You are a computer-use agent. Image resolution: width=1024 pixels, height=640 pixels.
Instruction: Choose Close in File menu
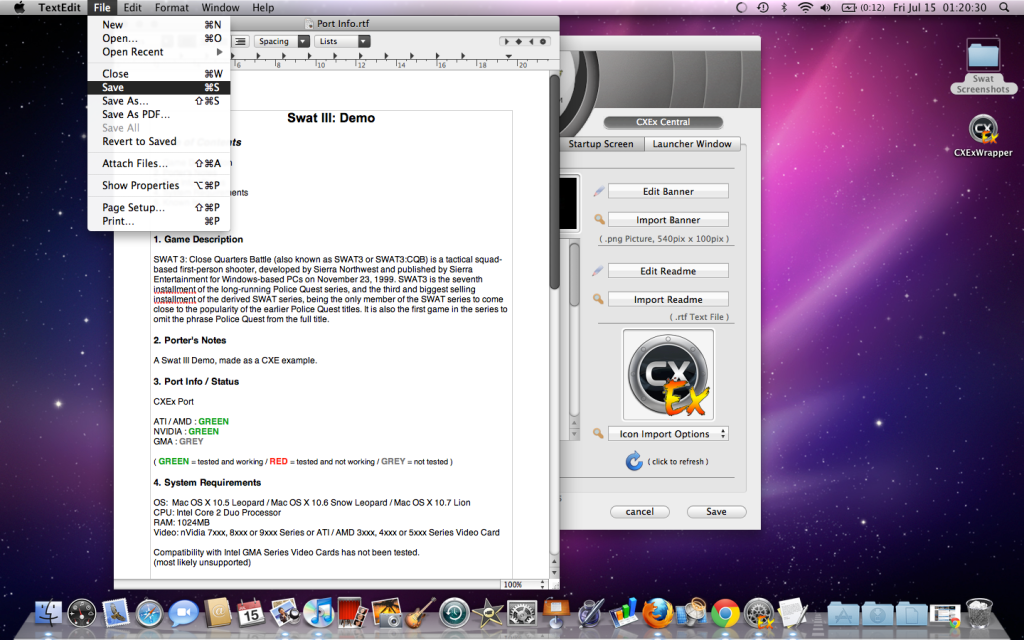159,74
